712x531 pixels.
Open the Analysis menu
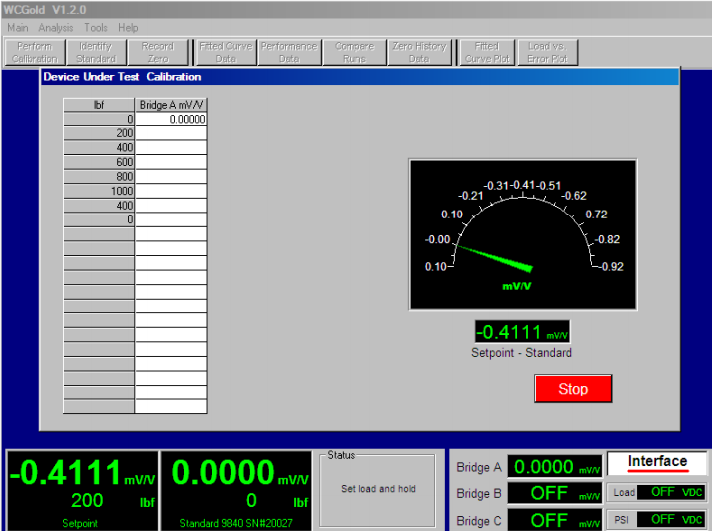pos(56,28)
